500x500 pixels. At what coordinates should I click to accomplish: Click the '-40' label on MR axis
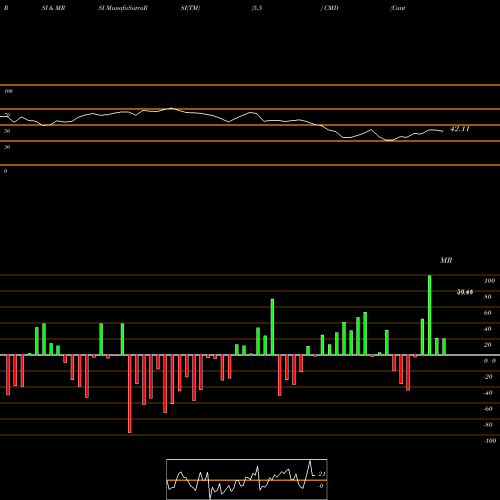click(x=488, y=393)
